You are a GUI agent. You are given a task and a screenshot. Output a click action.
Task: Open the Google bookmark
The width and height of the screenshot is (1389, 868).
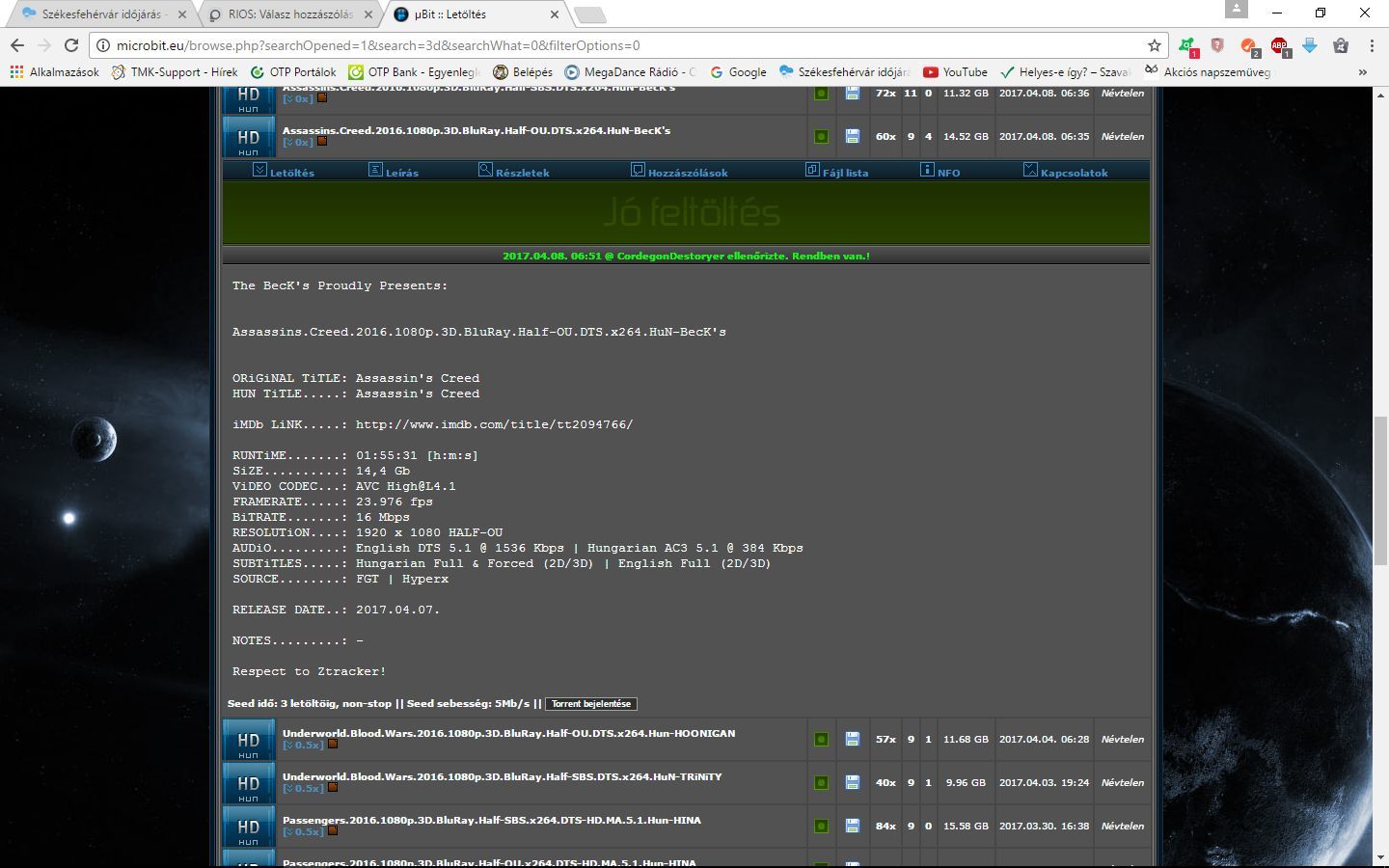tap(738, 71)
